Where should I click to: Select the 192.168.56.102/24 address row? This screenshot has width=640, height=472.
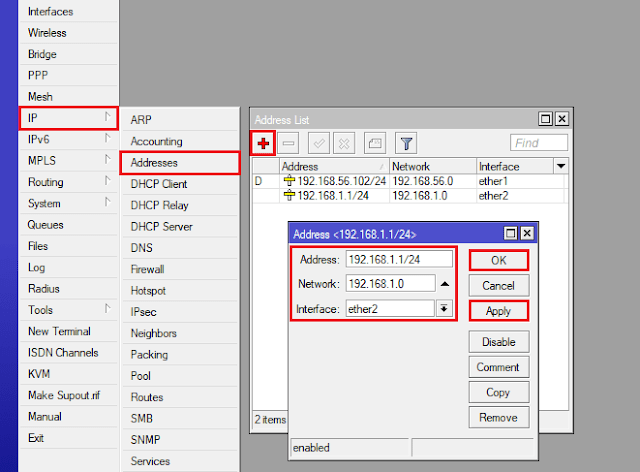[410, 181]
